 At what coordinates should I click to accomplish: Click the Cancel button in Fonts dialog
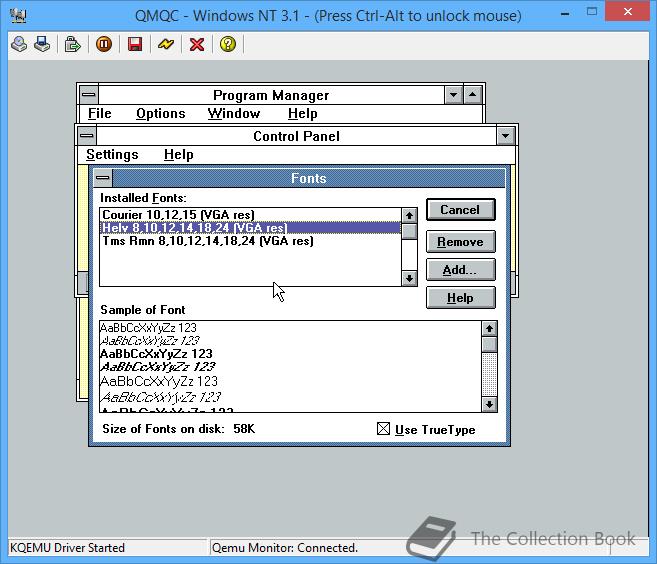pyautogui.click(x=460, y=210)
